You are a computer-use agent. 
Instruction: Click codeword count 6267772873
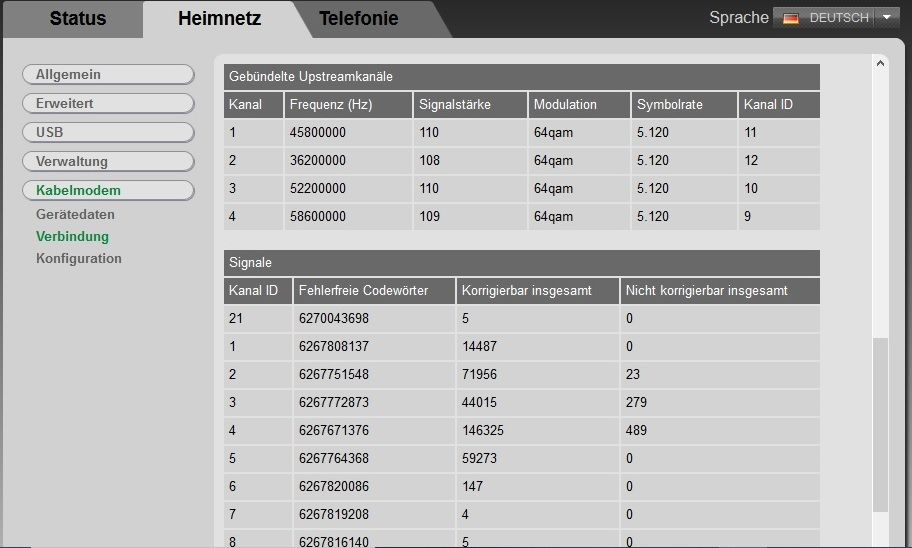[x=334, y=403]
